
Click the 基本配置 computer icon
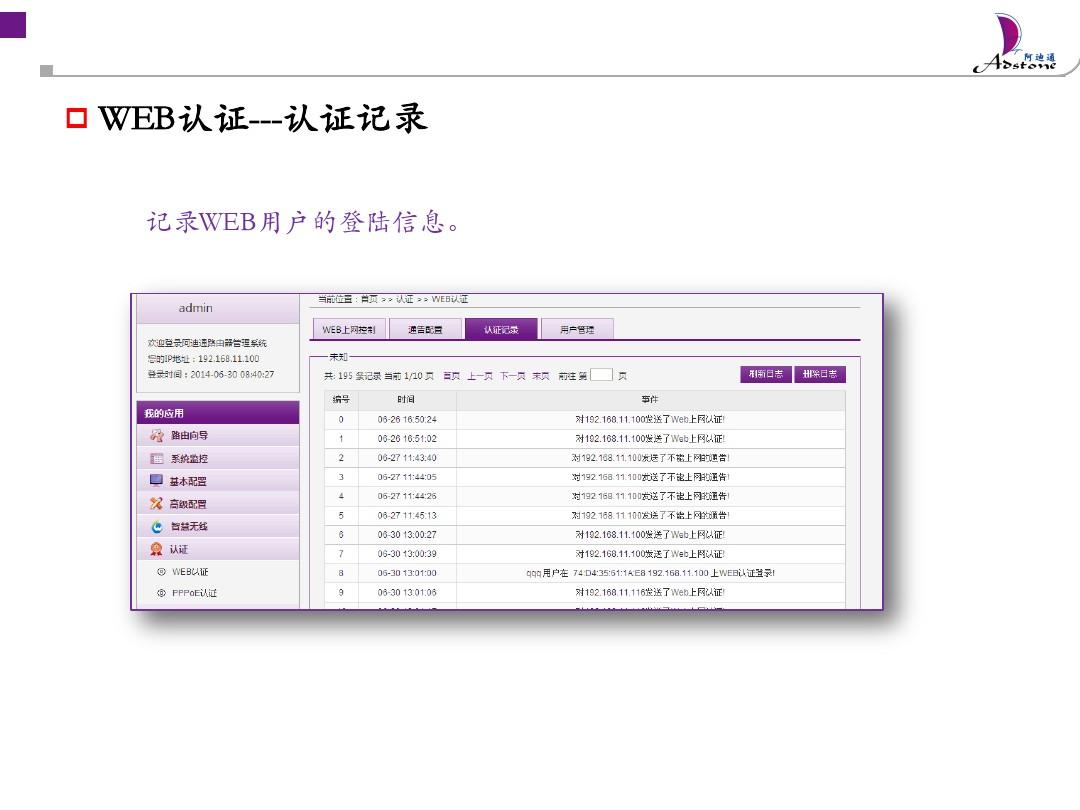click(x=156, y=481)
